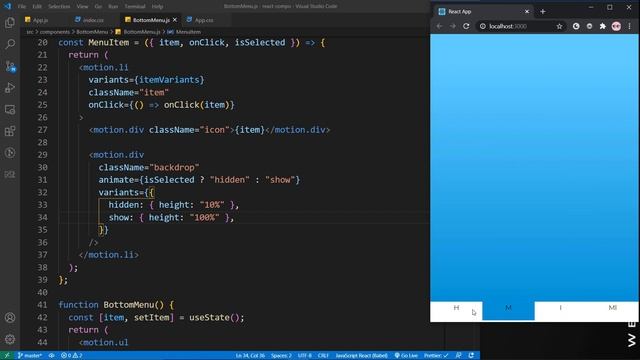Click the MI item in the bottom menu

612,311
